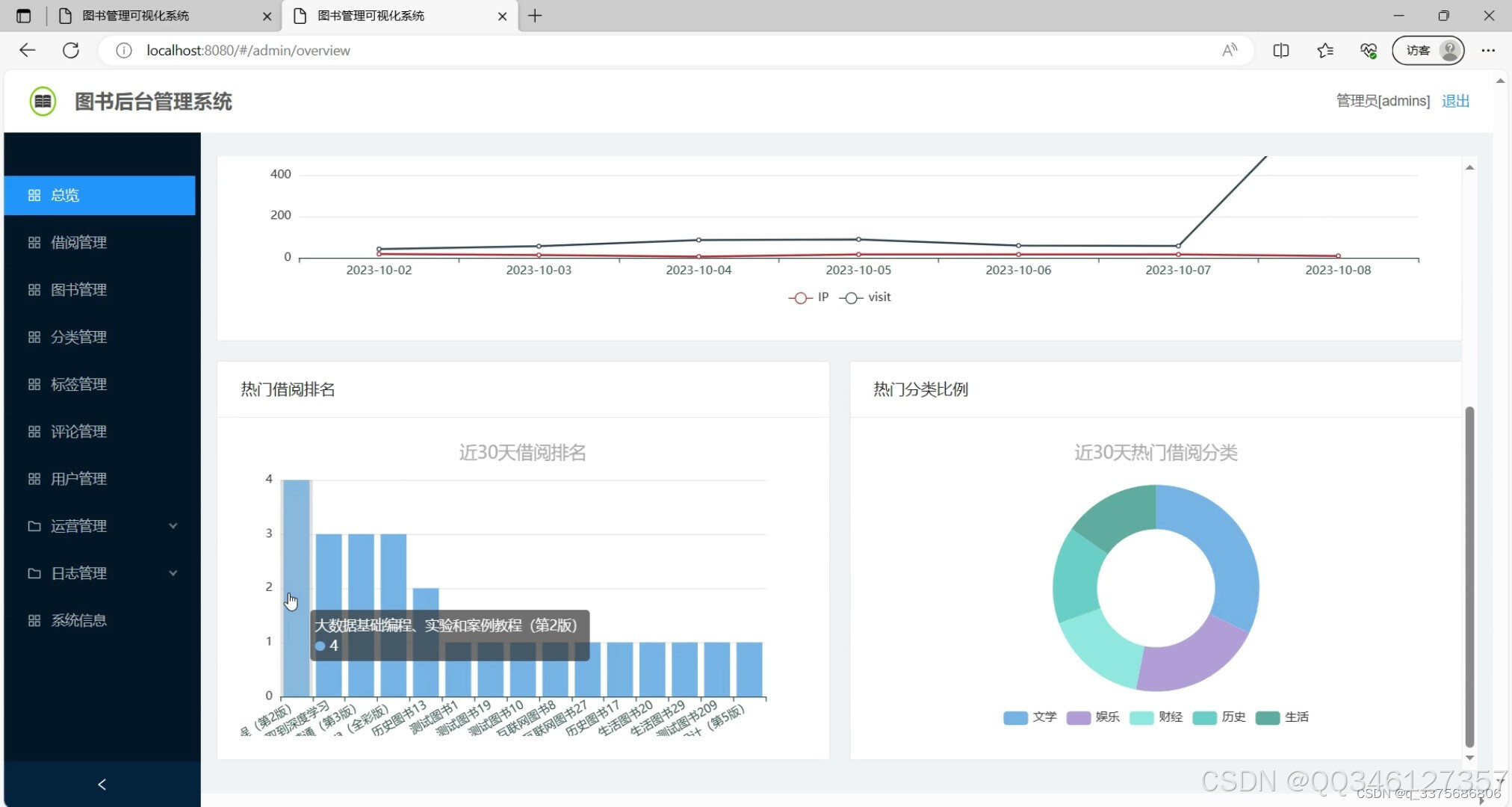Toggle IP series in line chart legend

(x=809, y=297)
